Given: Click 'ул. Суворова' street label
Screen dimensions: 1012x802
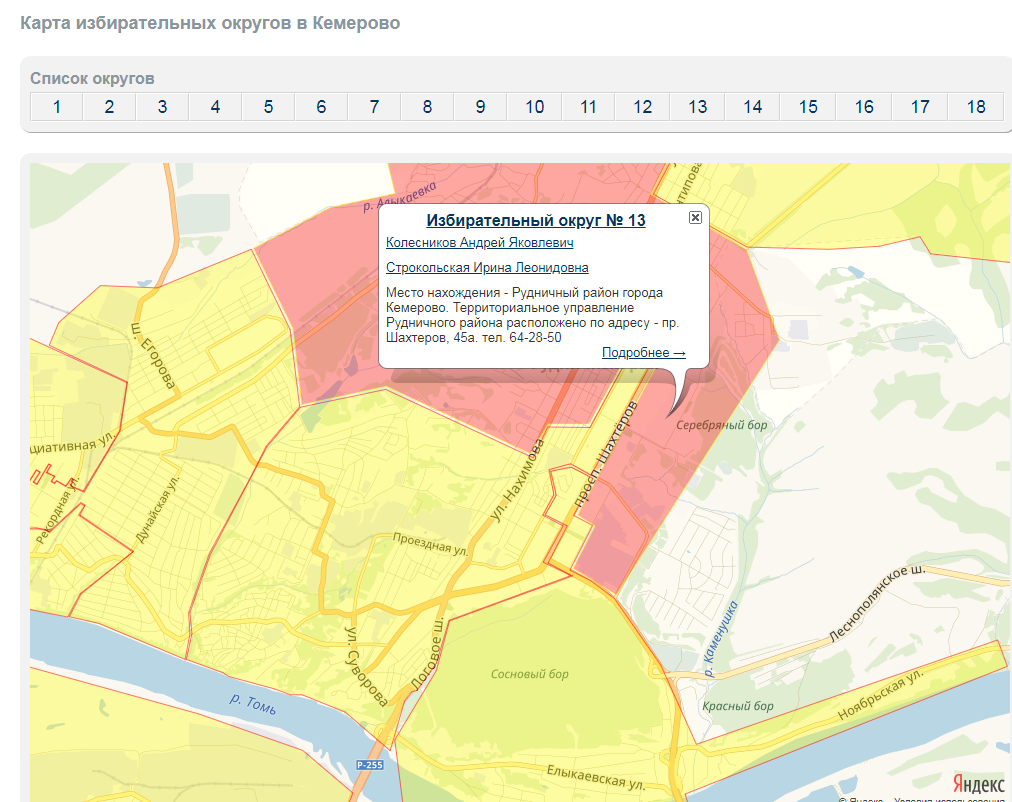Looking at the screenshot, I should click(x=367, y=666).
